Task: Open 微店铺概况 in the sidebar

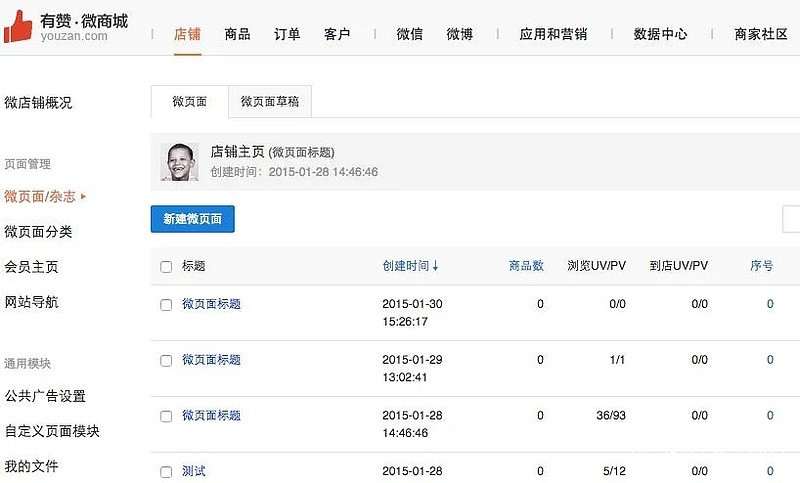Action: click(38, 103)
